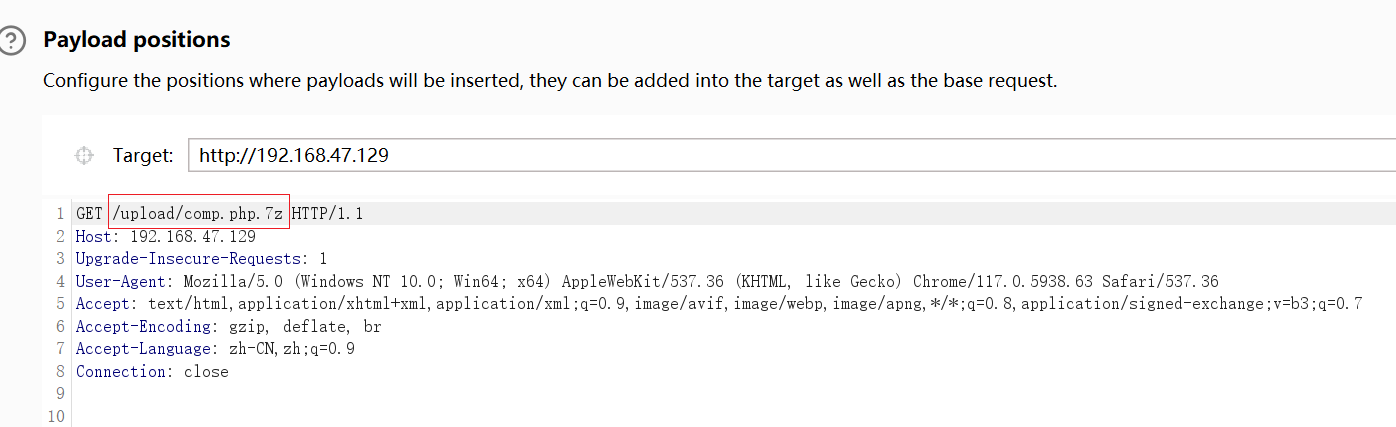Click the Payload positions heading
The image size is (1396, 427).
click(x=136, y=40)
